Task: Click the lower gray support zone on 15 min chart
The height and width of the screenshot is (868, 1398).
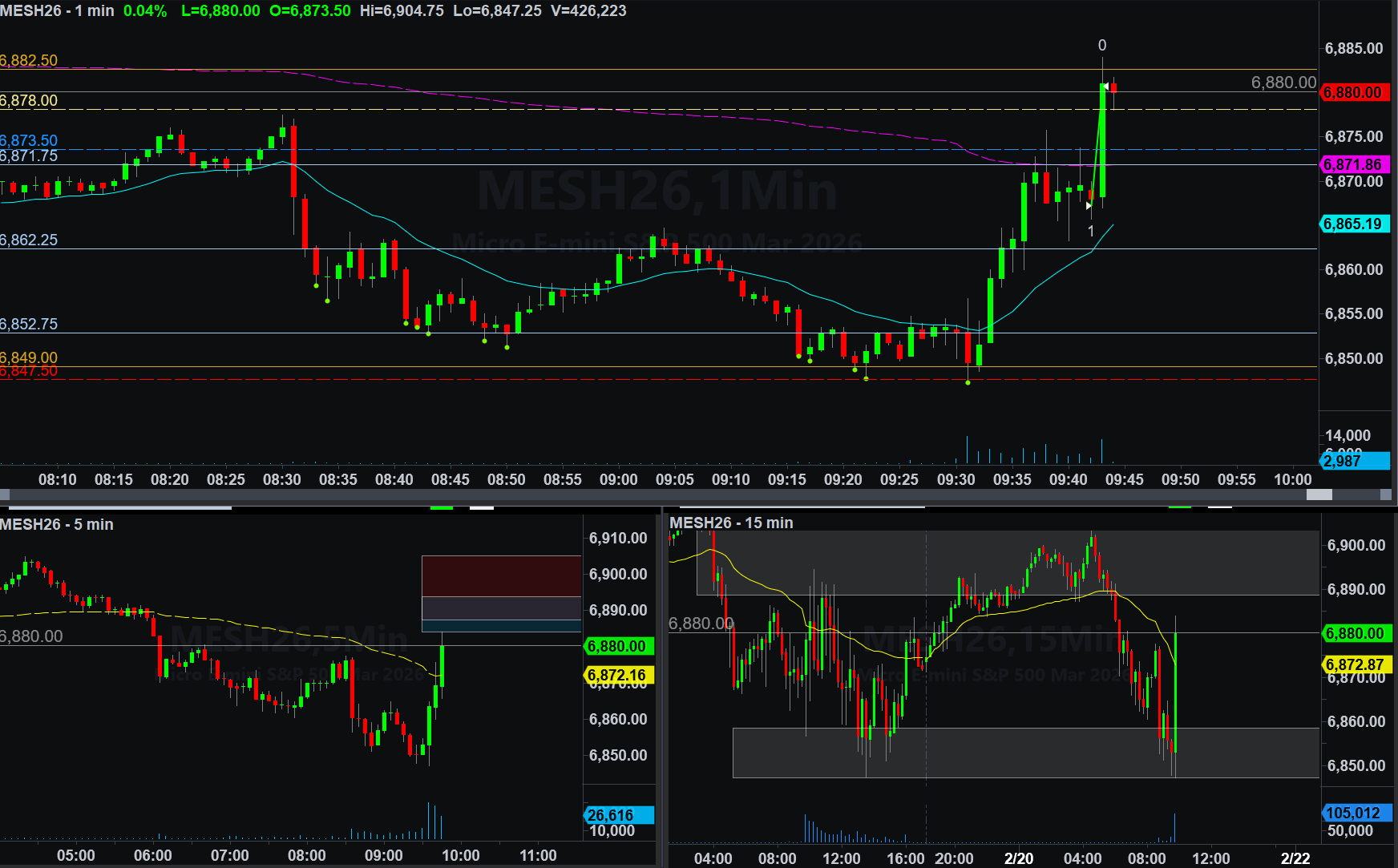Action: click(x=1025, y=753)
